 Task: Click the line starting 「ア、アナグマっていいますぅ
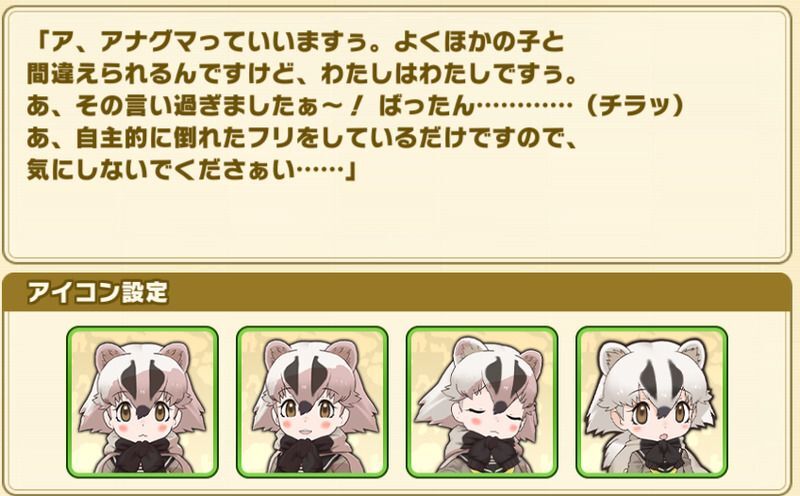pos(297,42)
